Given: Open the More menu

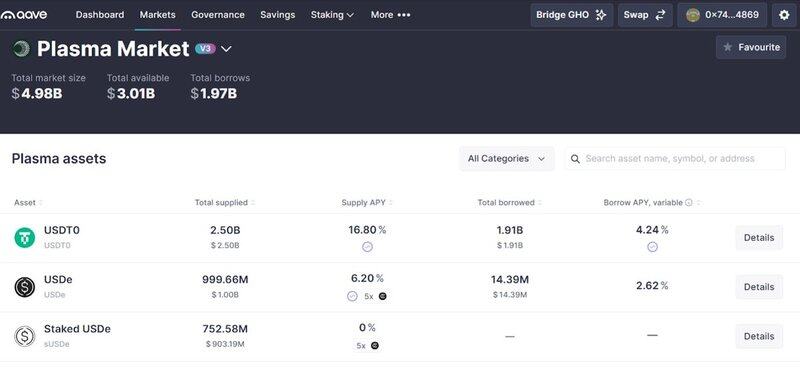Looking at the screenshot, I should tap(390, 15).
